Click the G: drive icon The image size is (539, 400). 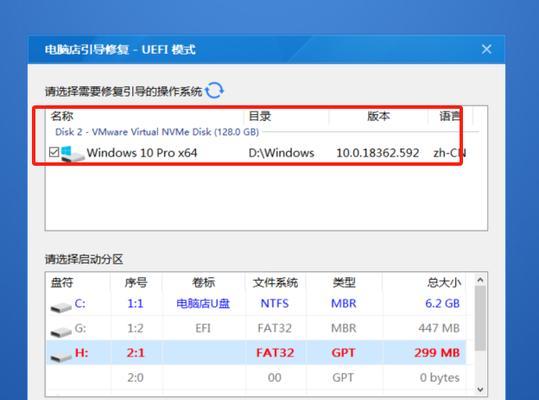[61, 330]
